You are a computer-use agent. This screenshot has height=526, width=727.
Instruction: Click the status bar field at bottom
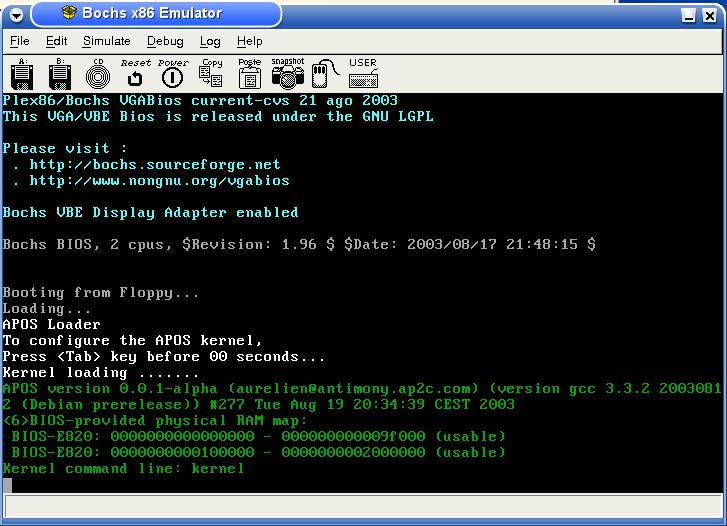click(363, 506)
